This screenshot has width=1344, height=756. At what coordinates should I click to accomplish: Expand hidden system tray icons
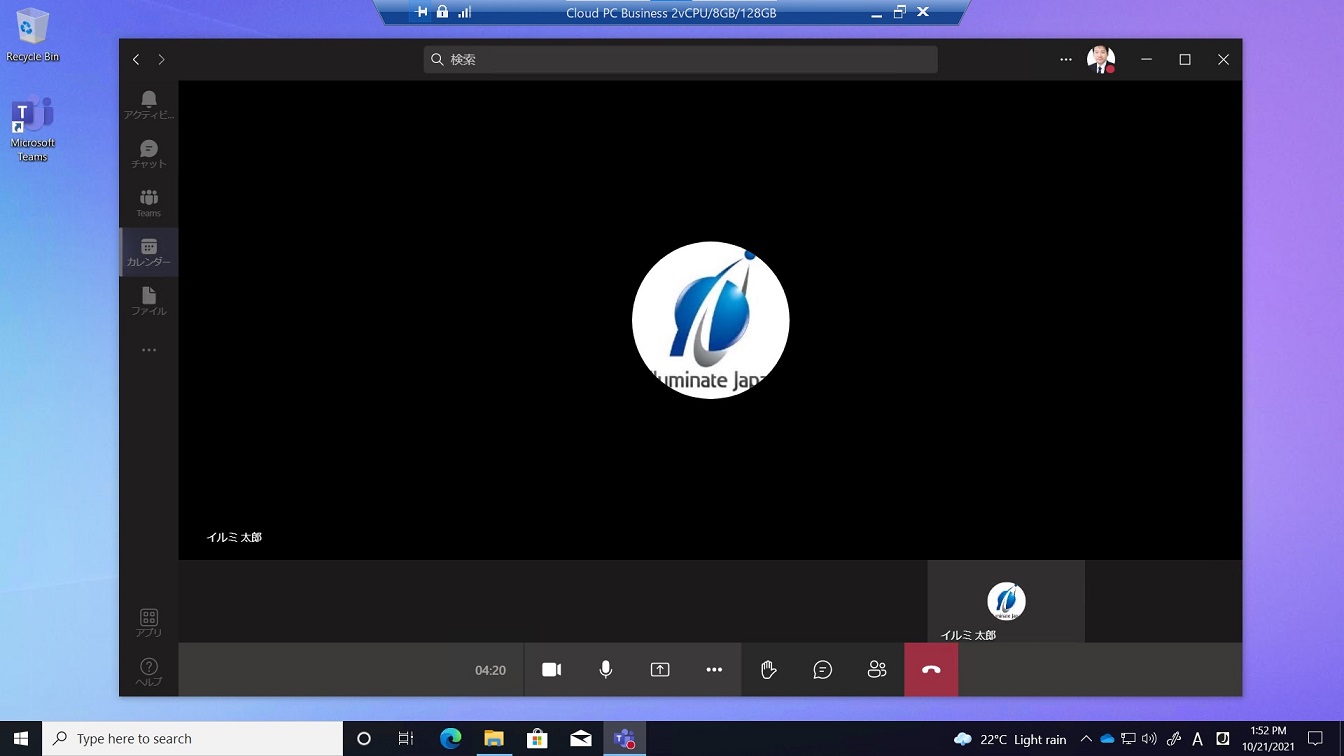[x=1086, y=739]
